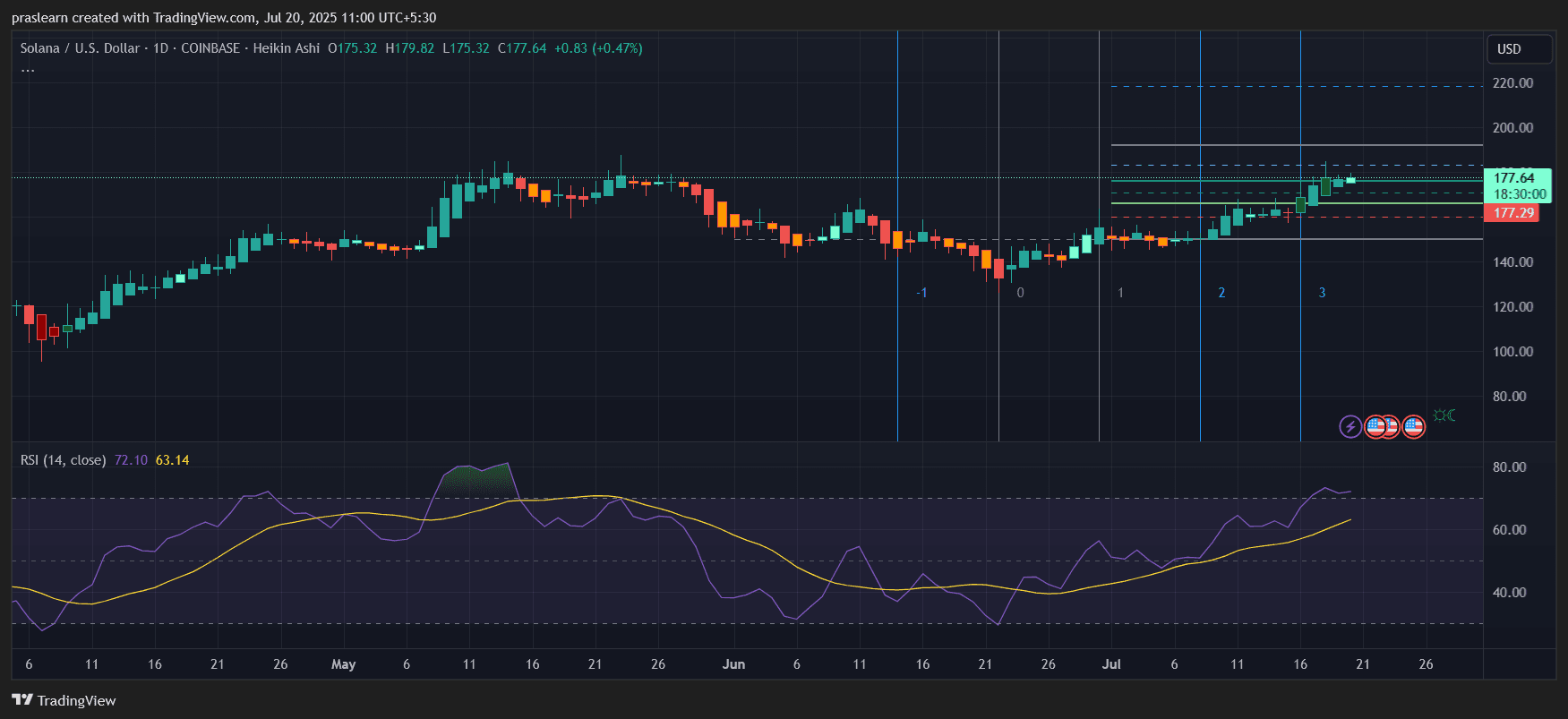Expand the three-dots indicator legend under symbol title
The width and height of the screenshot is (1568, 719).
28,70
